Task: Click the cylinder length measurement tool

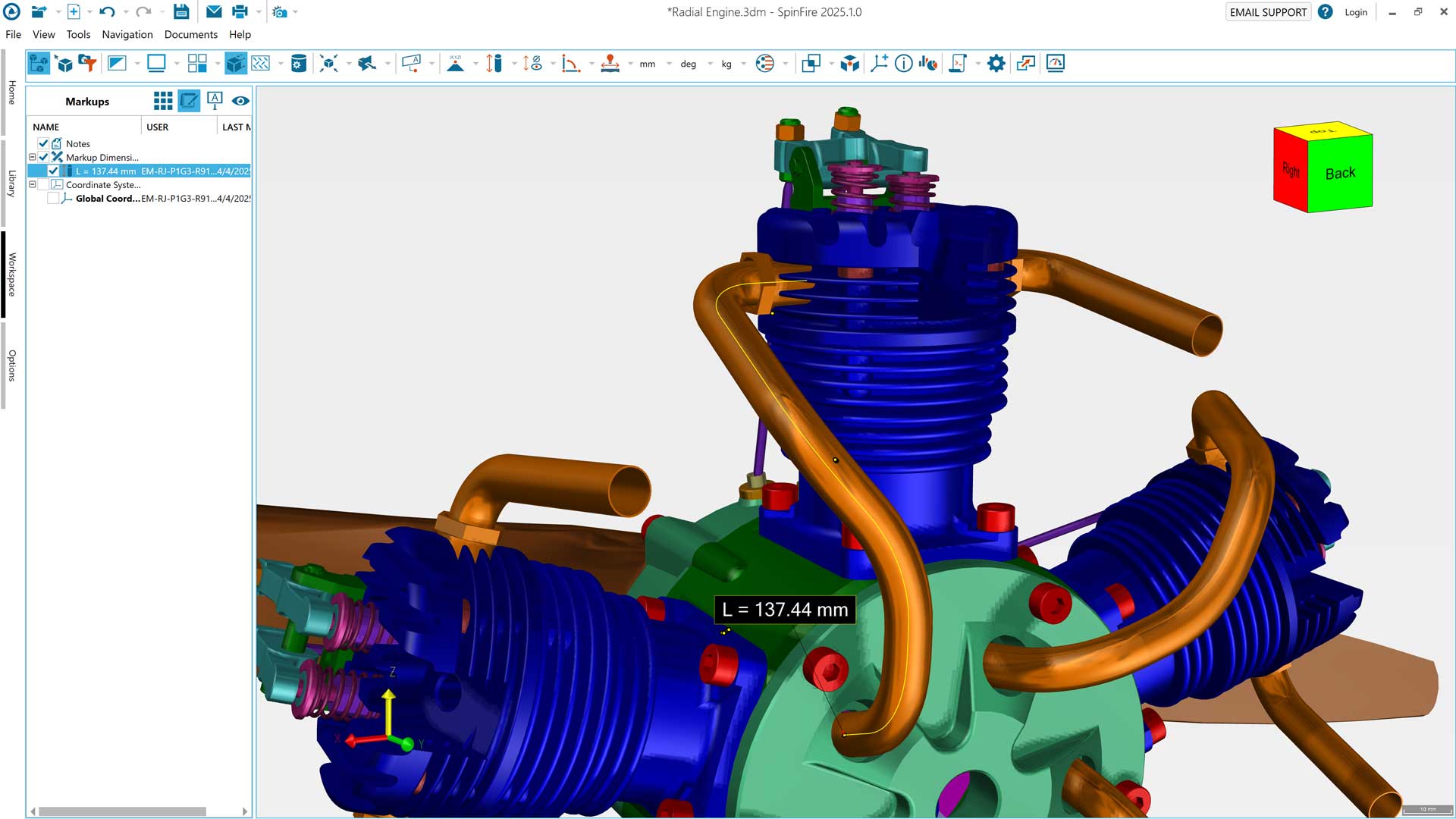Action: point(494,64)
